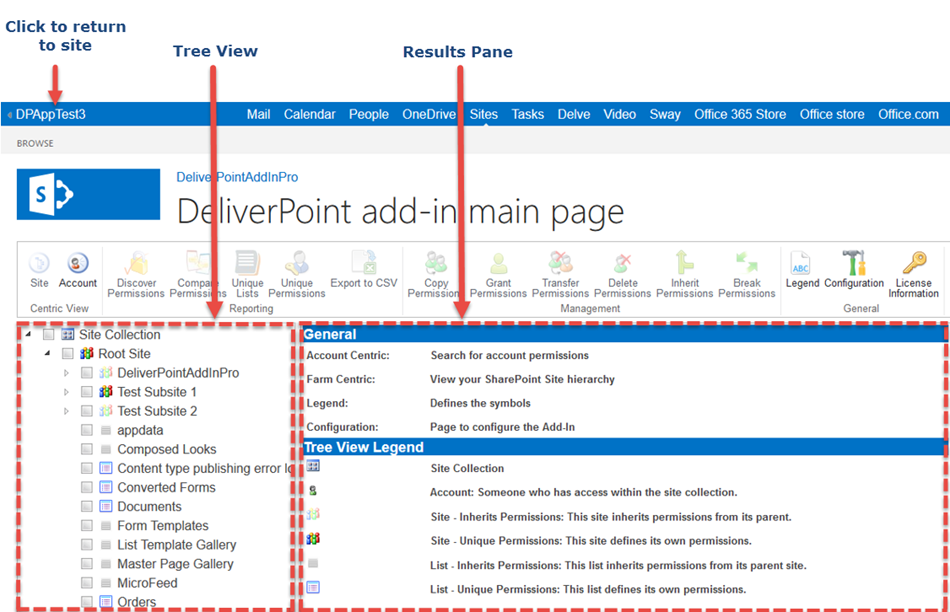
Task: Open the Office store link
Action: 832,114
